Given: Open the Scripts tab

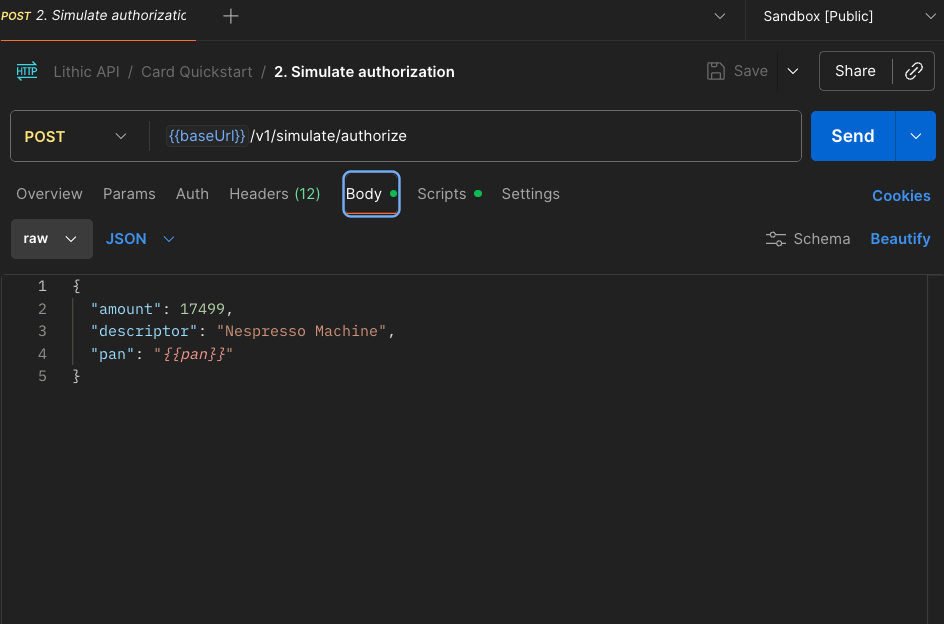Looking at the screenshot, I should [442, 194].
